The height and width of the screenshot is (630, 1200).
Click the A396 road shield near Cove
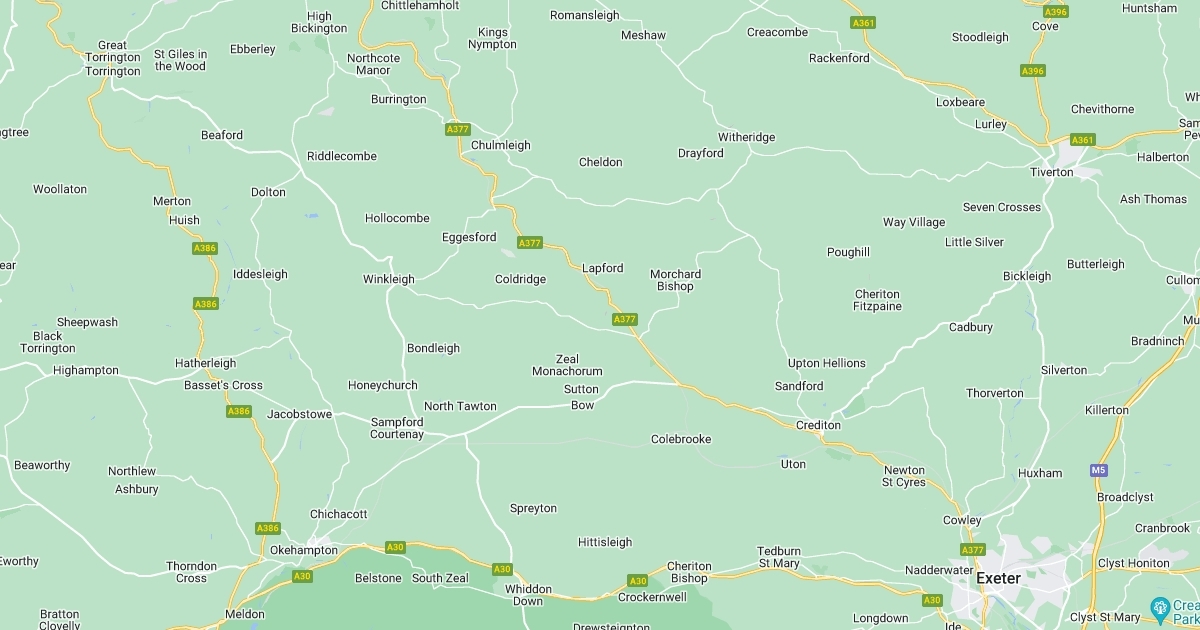tap(1056, 12)
